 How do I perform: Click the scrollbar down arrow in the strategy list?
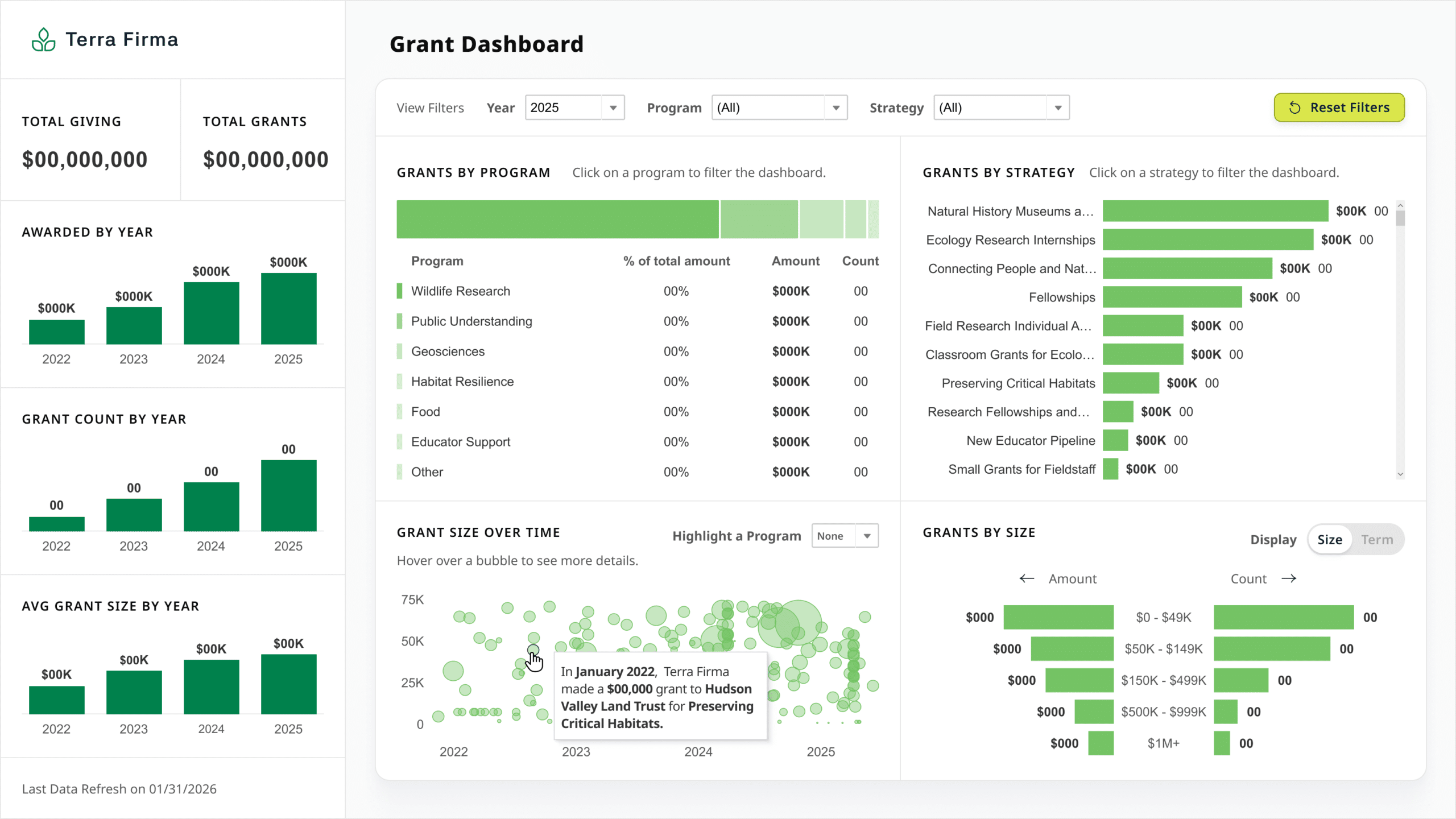tap(1400, 474)
